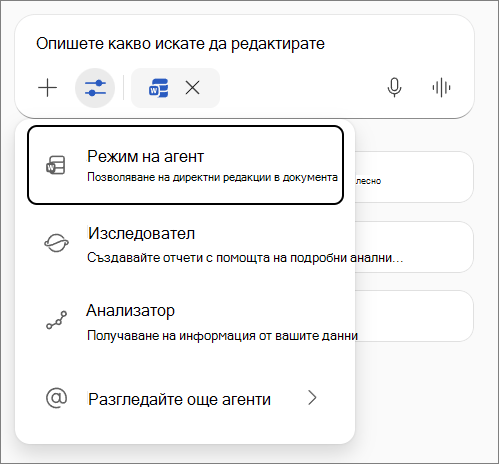
Task: Choose the "Изследовател" agent
Action: 185,244
